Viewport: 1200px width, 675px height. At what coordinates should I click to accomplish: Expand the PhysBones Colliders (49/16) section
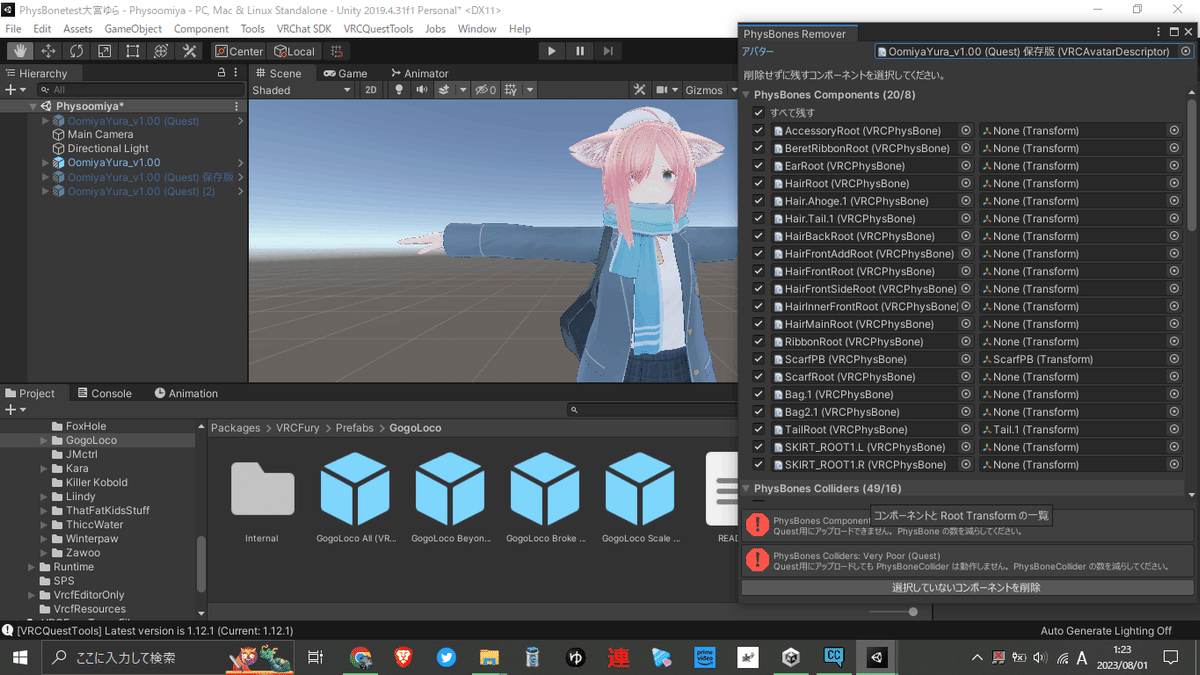[x=745, y=488]
